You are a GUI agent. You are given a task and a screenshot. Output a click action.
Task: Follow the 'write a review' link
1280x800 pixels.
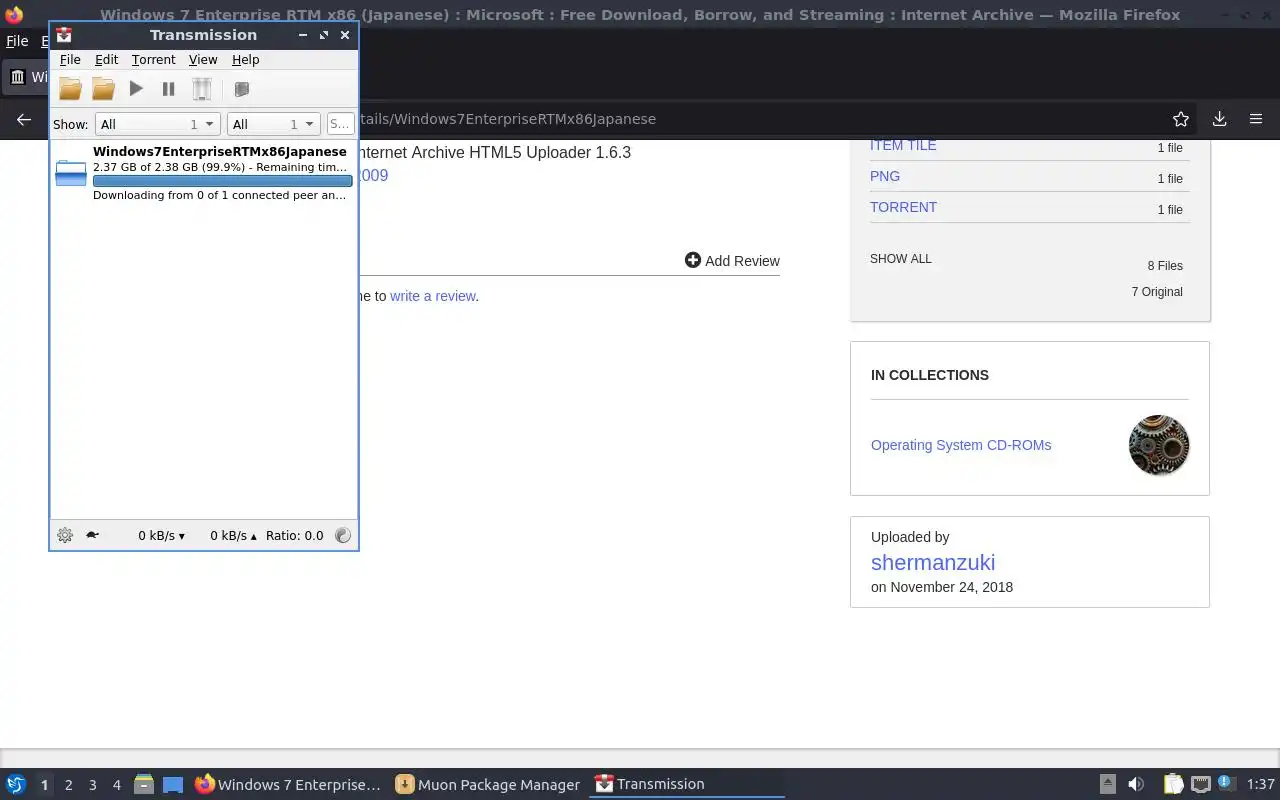[432, 296]
